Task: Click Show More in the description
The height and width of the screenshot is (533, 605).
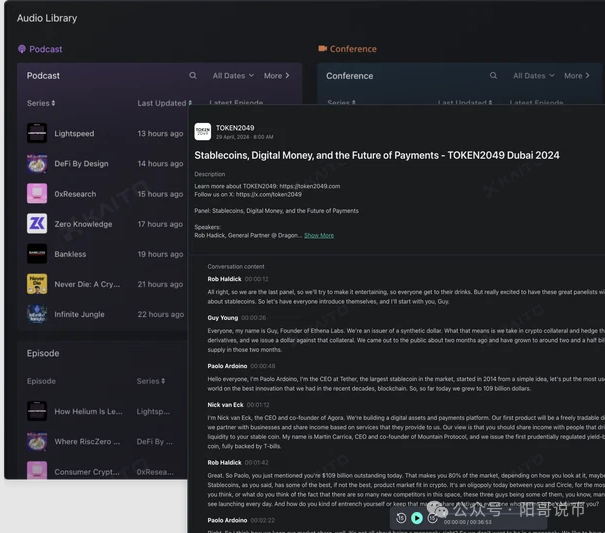Action: [319, 235]
